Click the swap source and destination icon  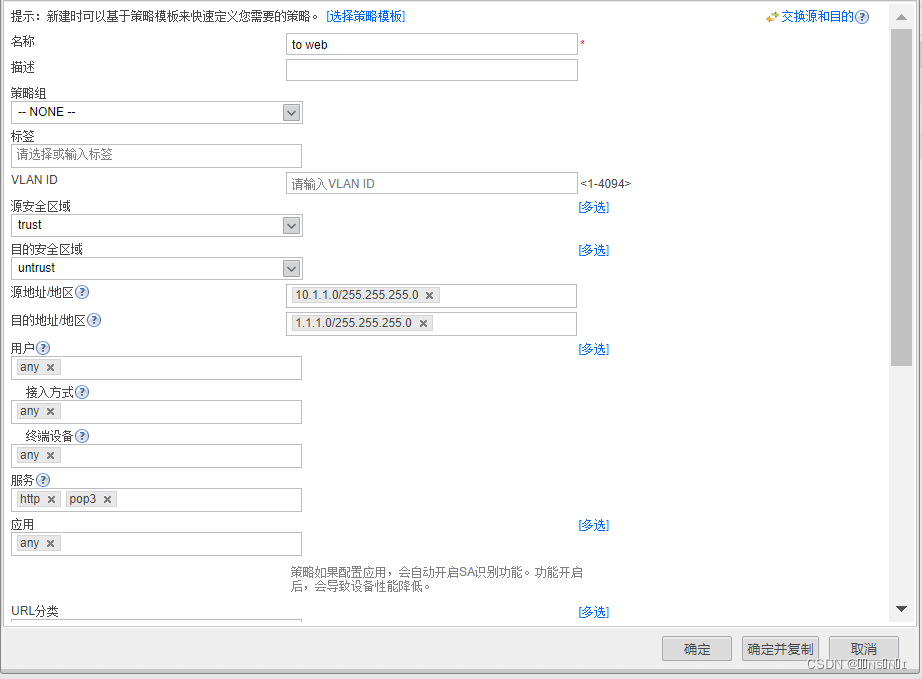click(x=772, y=17)
